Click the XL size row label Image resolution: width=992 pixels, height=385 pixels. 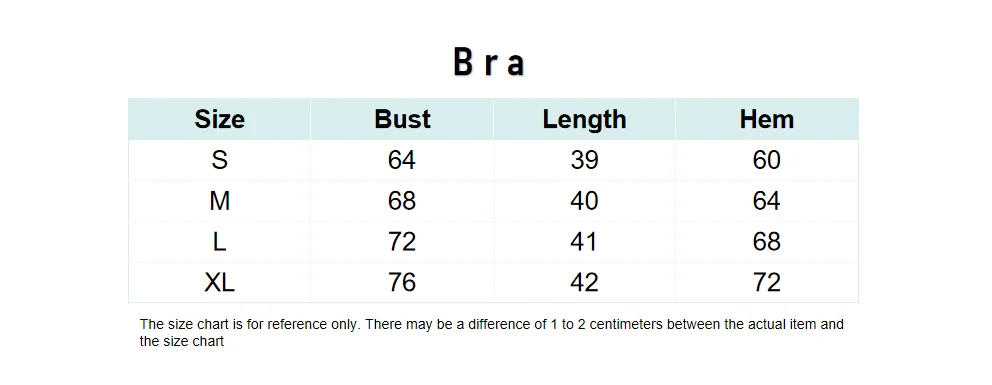220,283
